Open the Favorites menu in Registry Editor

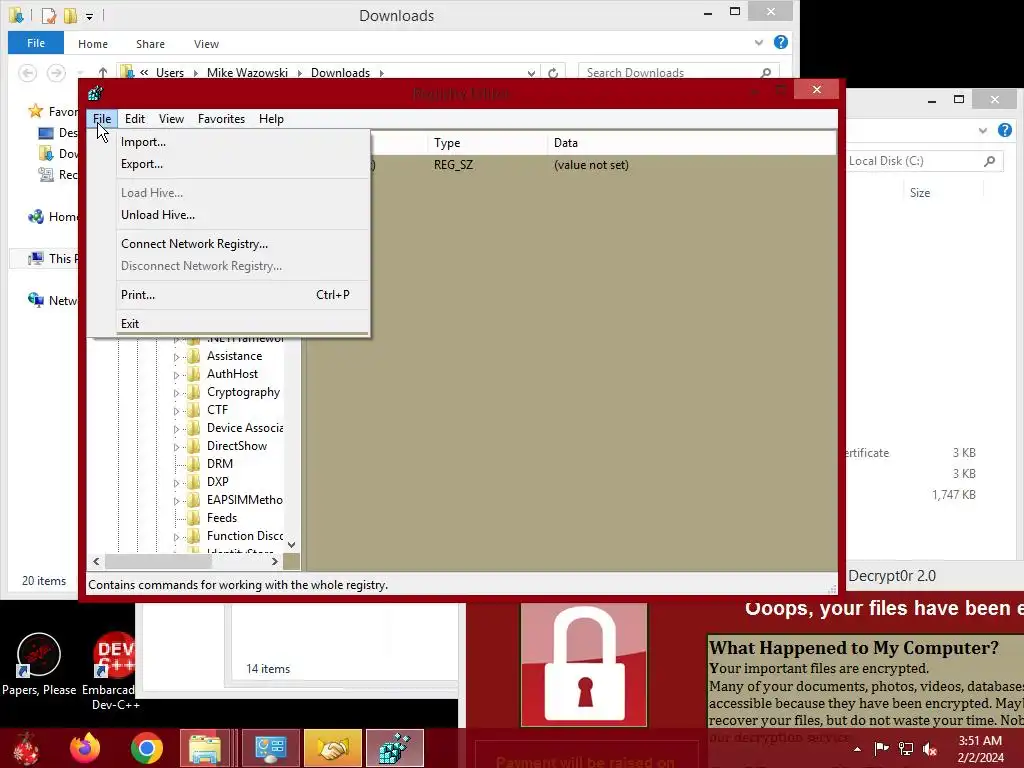(x=221, y=119)
